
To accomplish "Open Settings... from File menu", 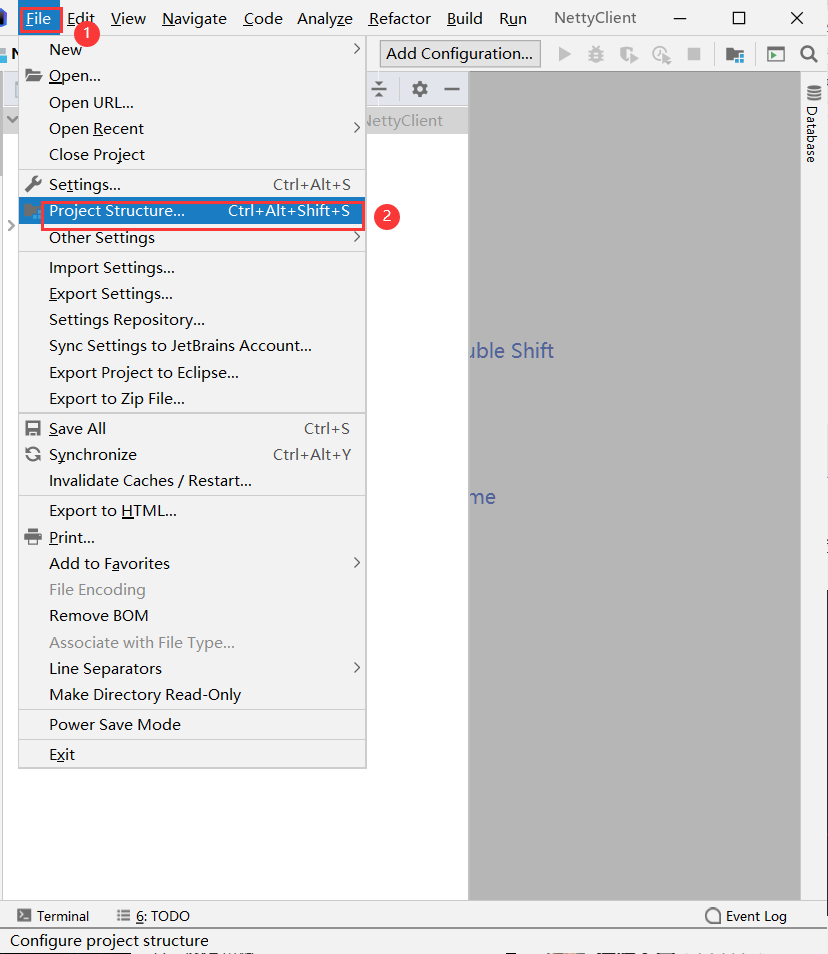I will (x=192, y=184).
